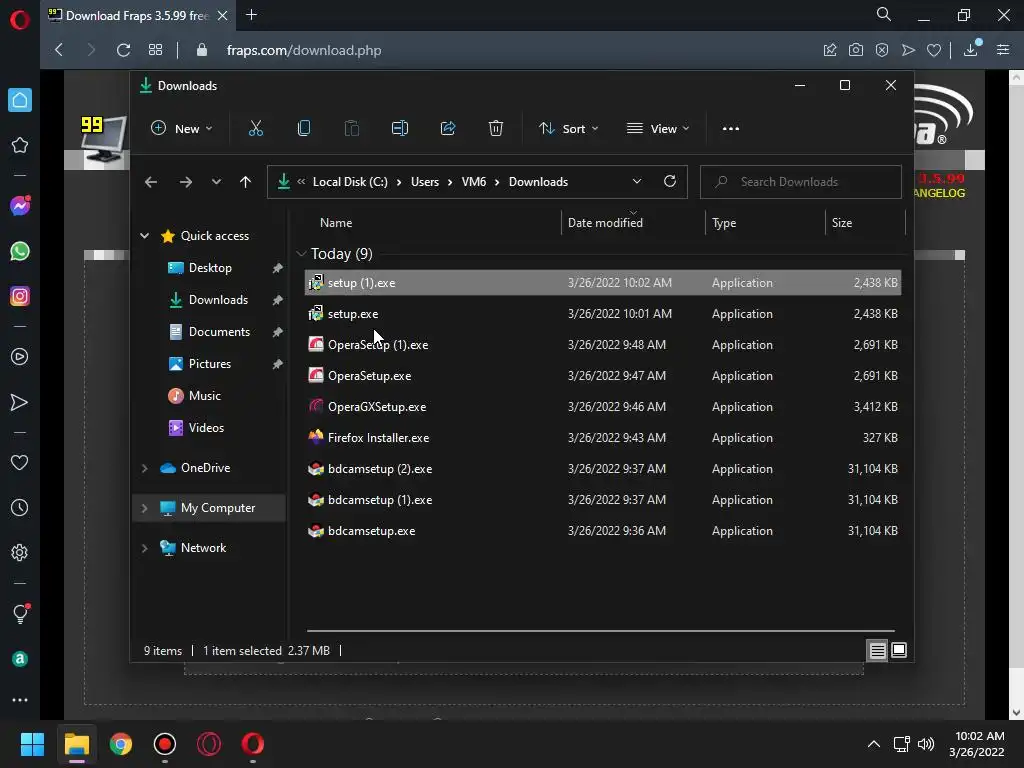Select Documents in Quick access

[209, 332]
